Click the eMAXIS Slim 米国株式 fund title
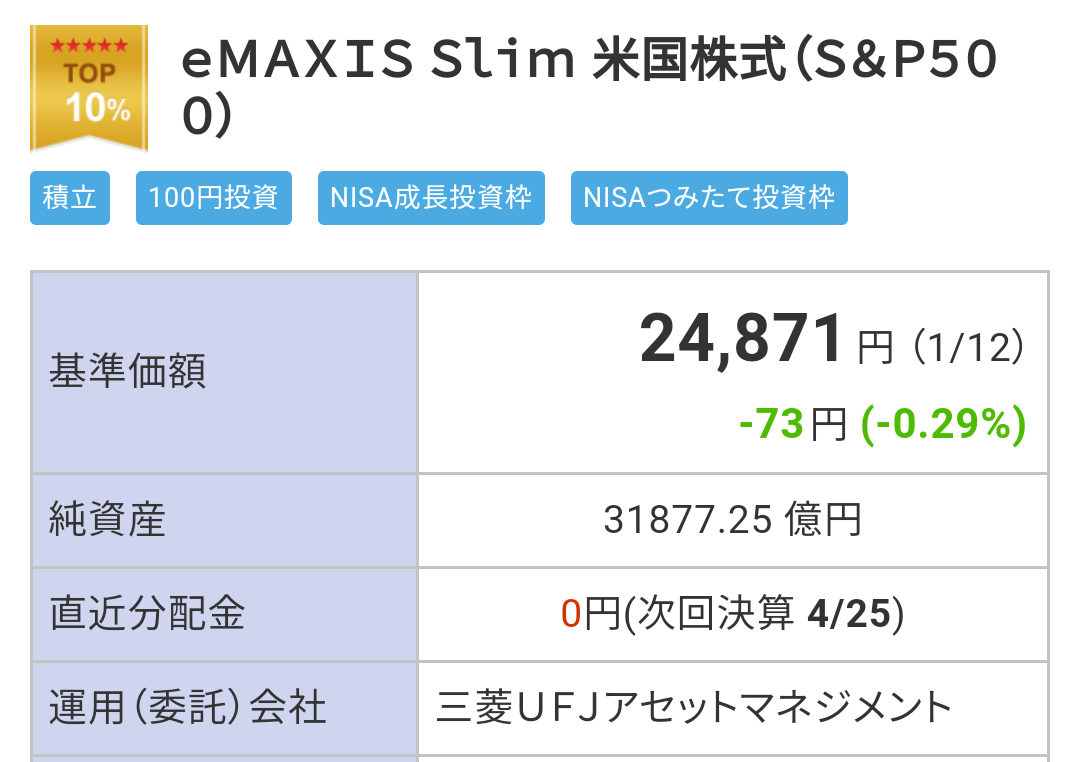This screenshot has width=1080, height=762. point(589,87)
